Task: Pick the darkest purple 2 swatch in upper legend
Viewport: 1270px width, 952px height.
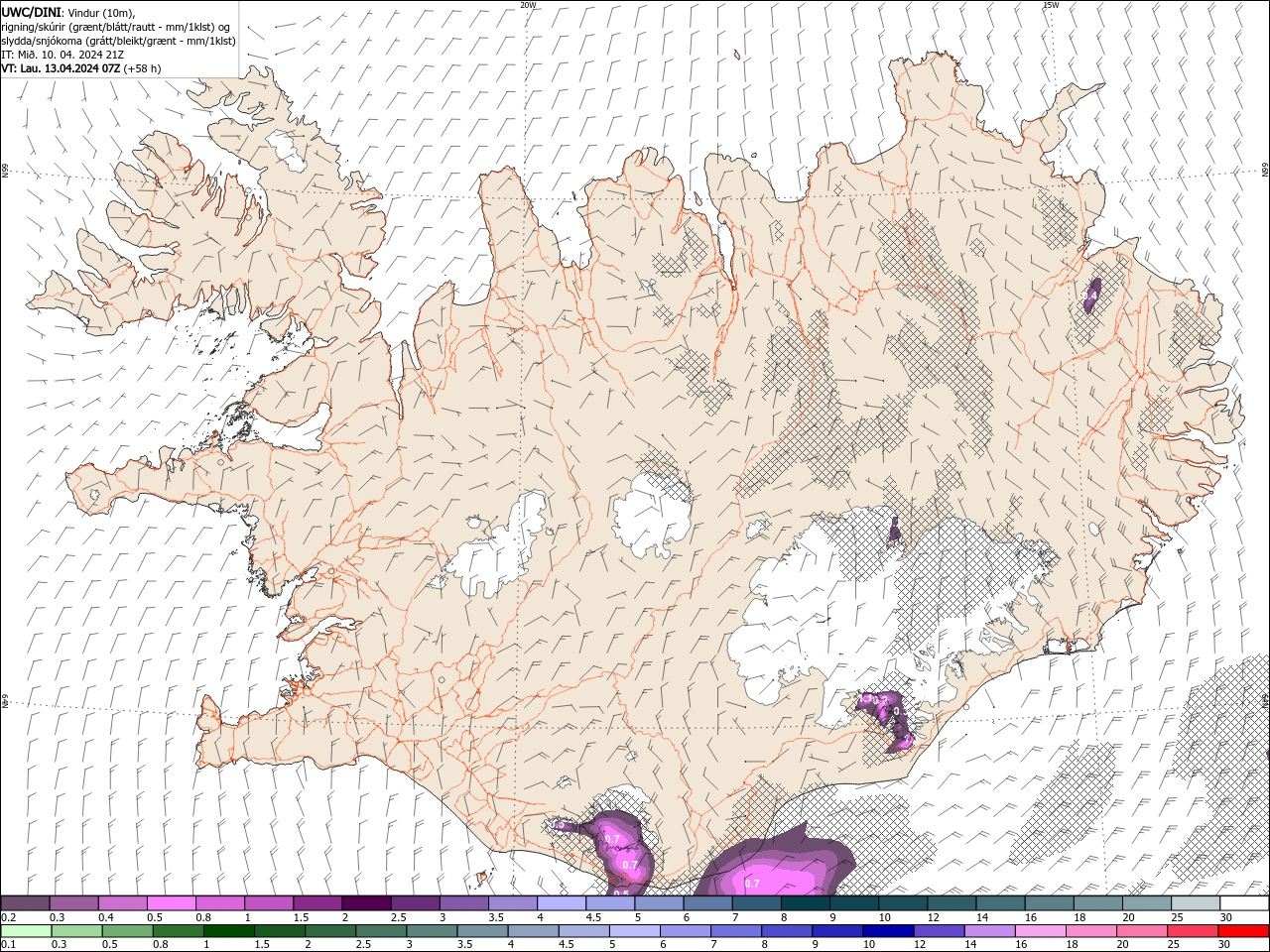Action: pyautogui.click(x=366, y=903)
